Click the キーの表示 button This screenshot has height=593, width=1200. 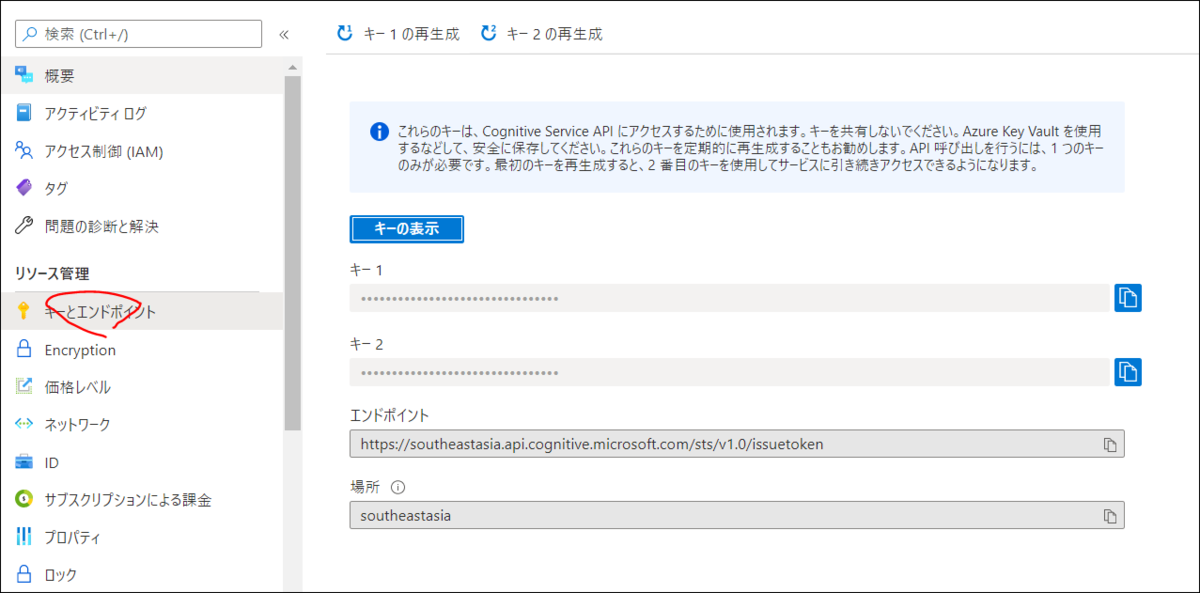pos(406,229)
